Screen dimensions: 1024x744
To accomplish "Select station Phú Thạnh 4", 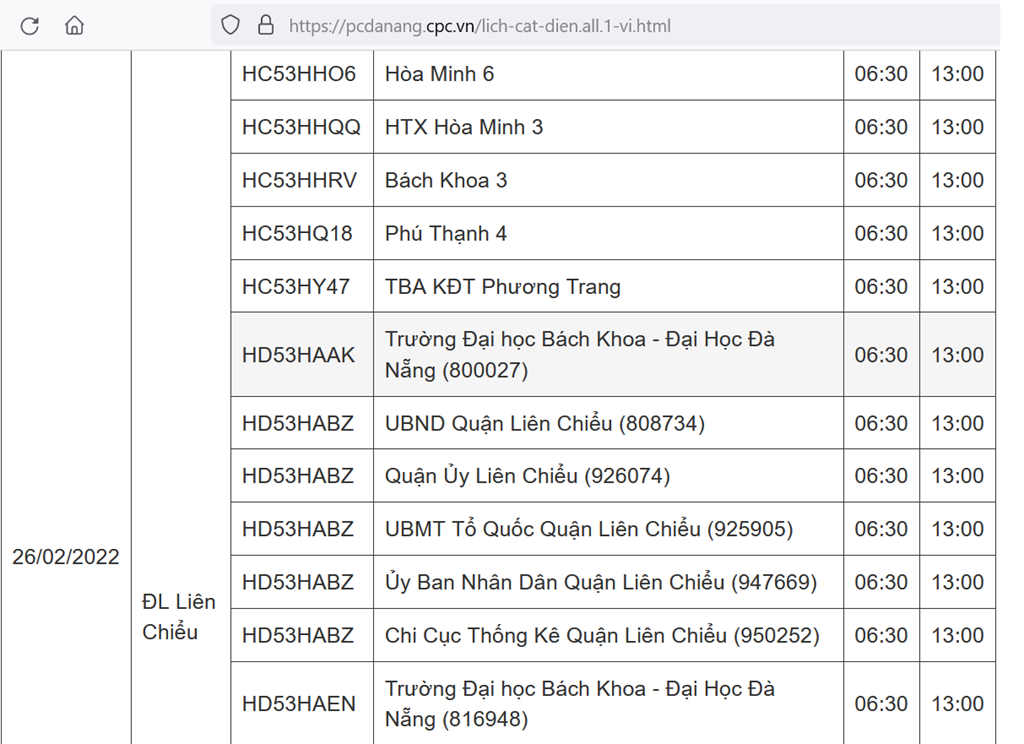I will tap(446, 233).
